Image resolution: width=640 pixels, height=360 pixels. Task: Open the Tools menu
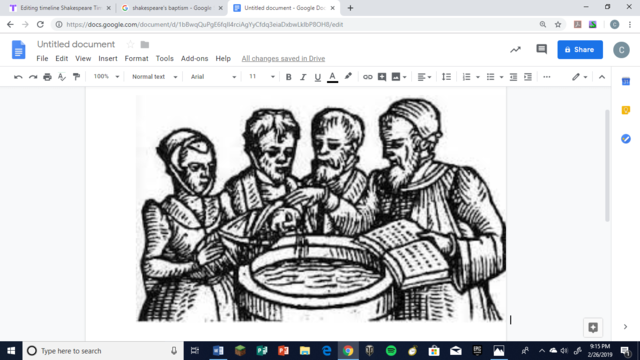[x=164, y=58]
